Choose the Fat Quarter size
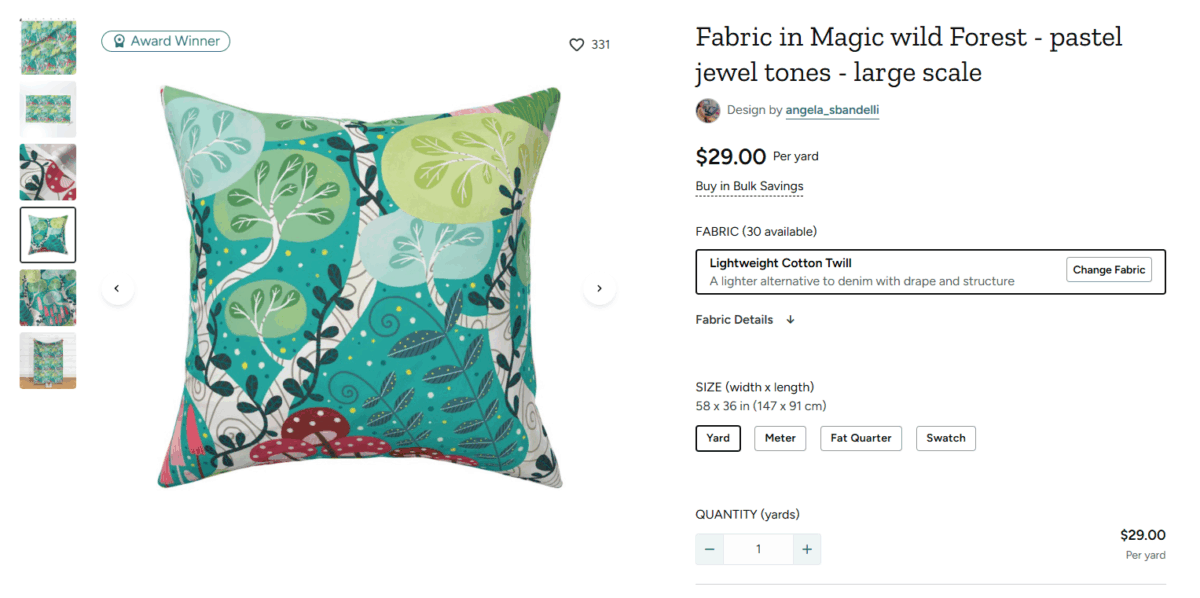 click(x=861, y=438)
